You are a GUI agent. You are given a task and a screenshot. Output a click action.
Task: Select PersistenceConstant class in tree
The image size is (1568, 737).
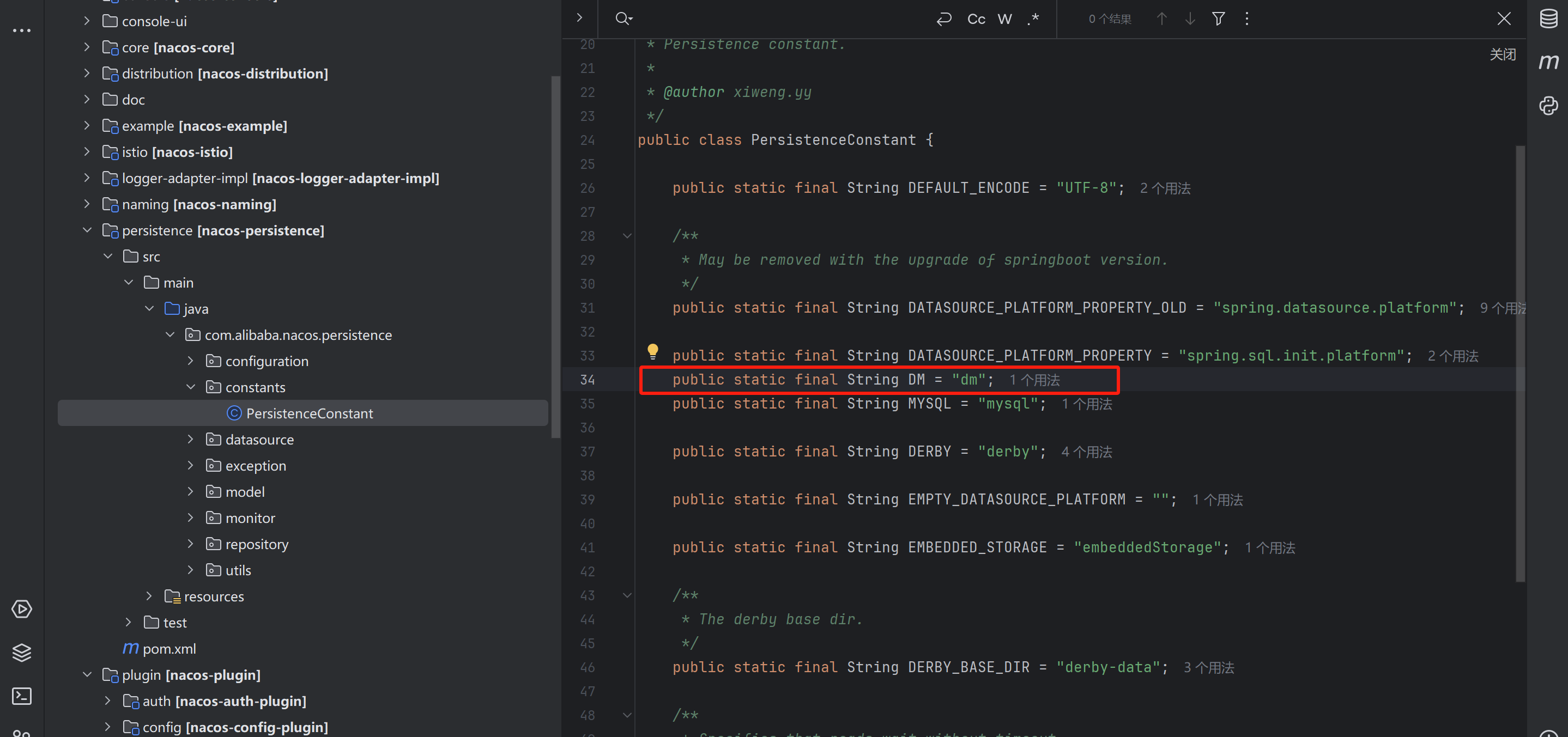tap(309, 413)
